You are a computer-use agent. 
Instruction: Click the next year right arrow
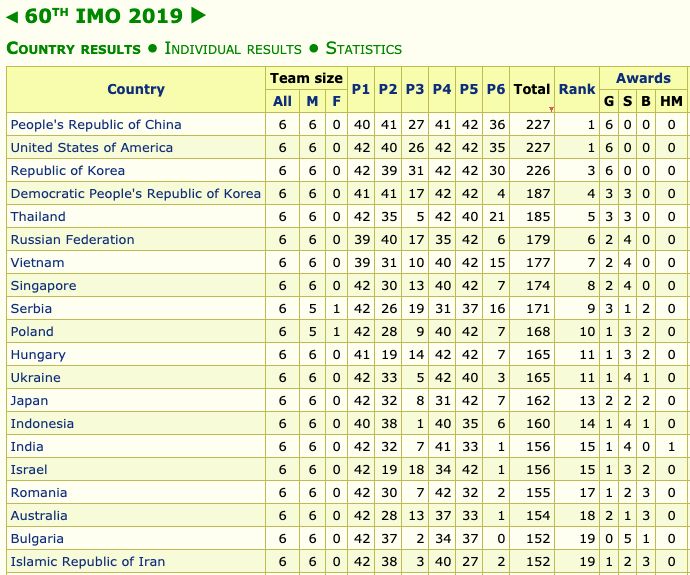[x=198, y=15]
